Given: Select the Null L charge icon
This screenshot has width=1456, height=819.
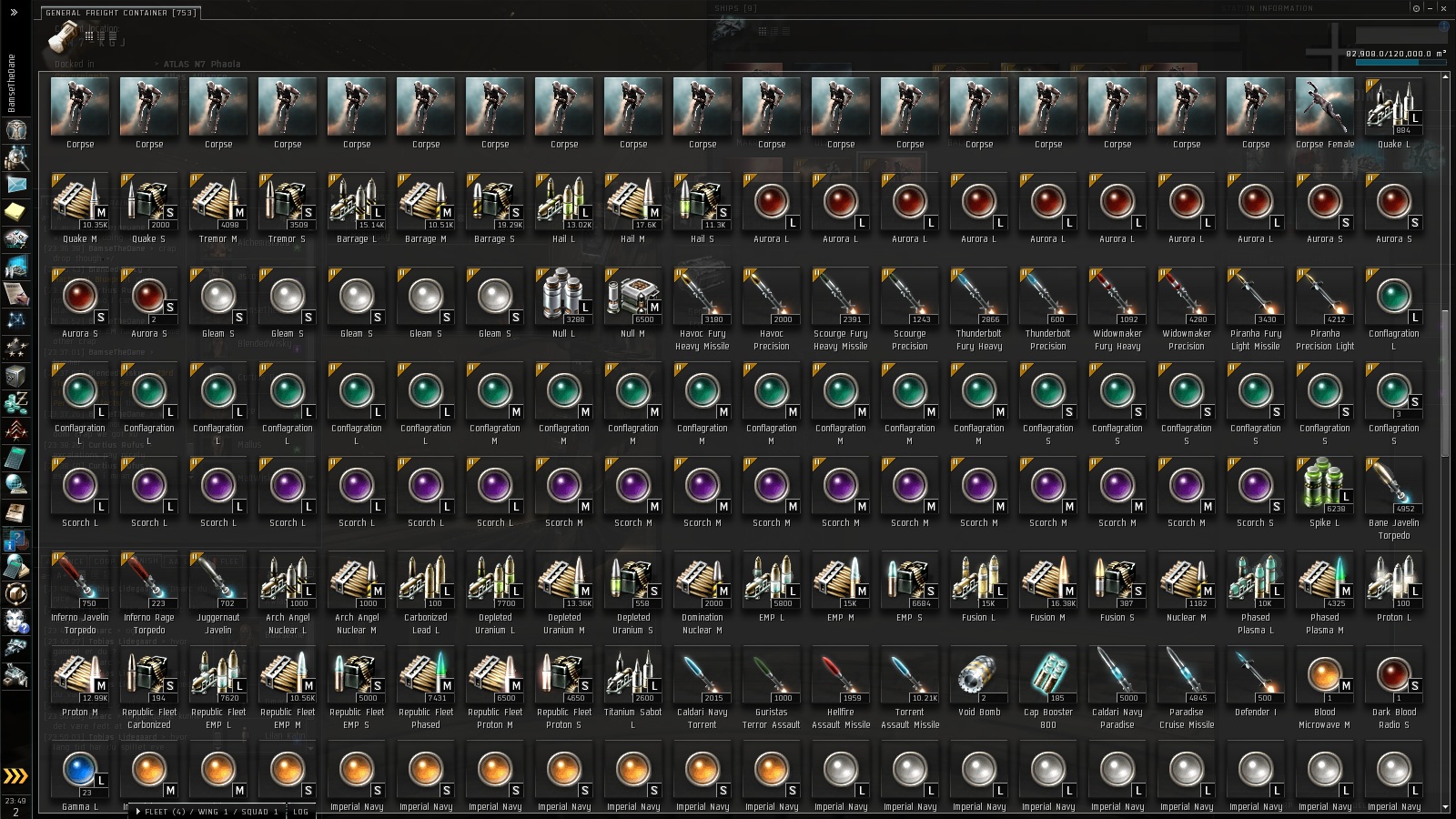Looking at the screenshot, I should point(563,296).
